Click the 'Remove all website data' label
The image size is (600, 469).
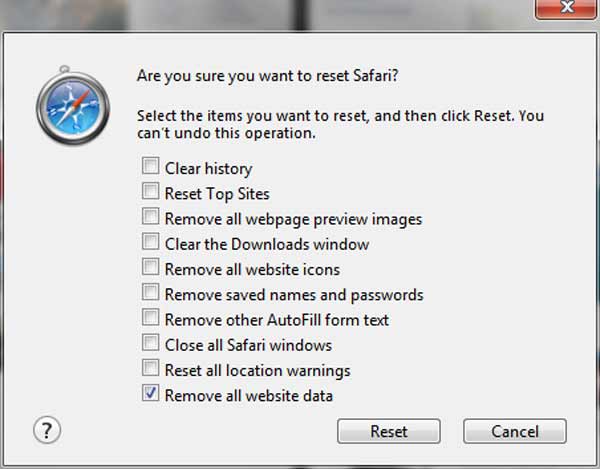(x=249, y=396)
